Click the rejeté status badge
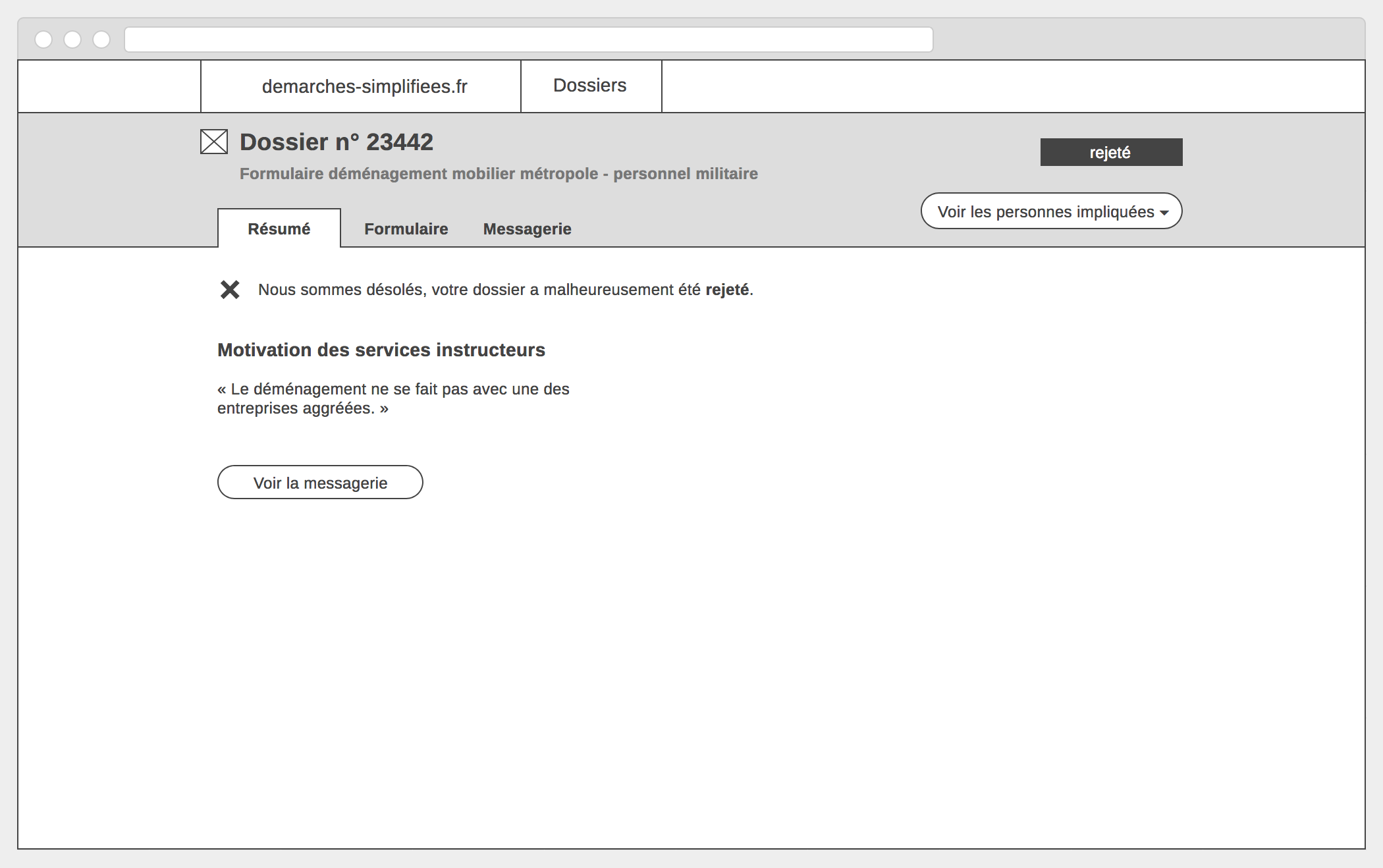The height and width of the screenshot is (868, 1383). [1110, 151]
